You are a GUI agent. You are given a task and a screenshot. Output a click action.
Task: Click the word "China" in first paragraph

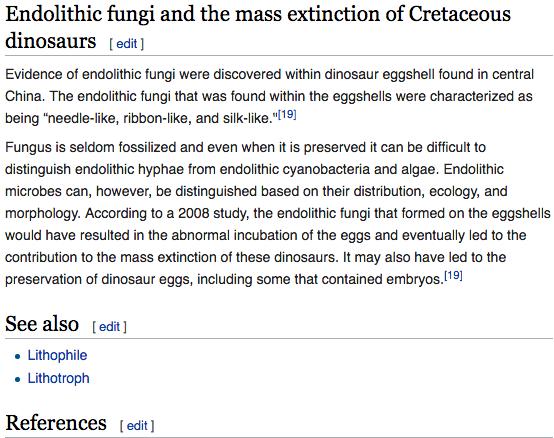[23, 96]
